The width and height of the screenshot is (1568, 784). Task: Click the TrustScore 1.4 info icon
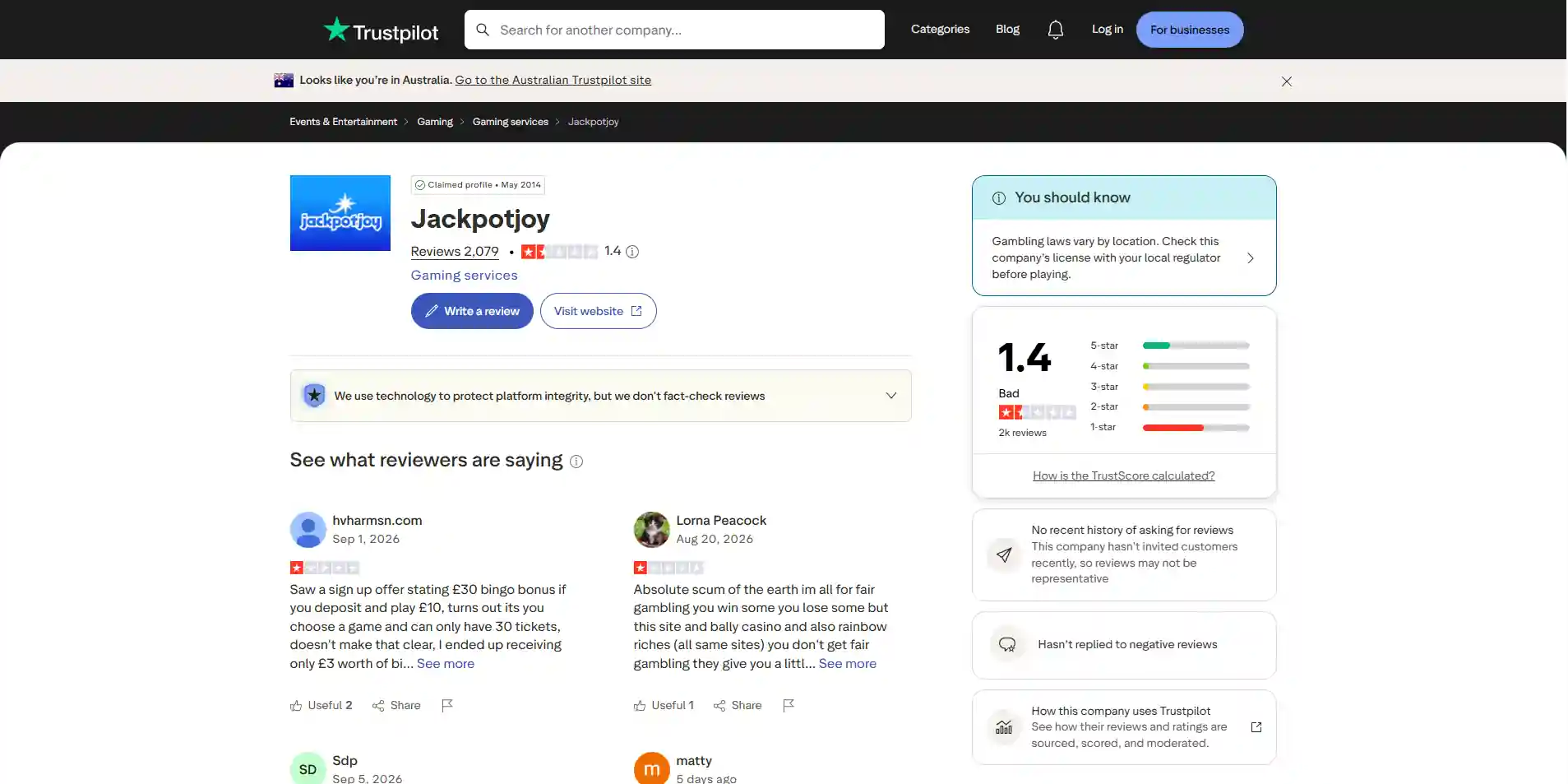(632, 252)
